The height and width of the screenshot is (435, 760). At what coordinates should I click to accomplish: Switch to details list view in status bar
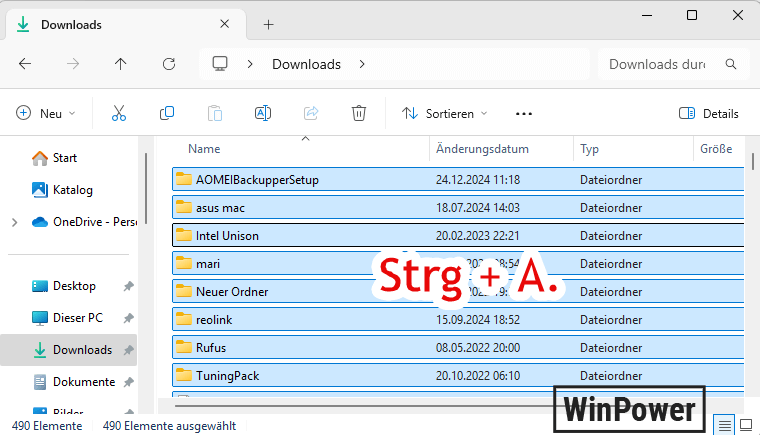[723, 426]
